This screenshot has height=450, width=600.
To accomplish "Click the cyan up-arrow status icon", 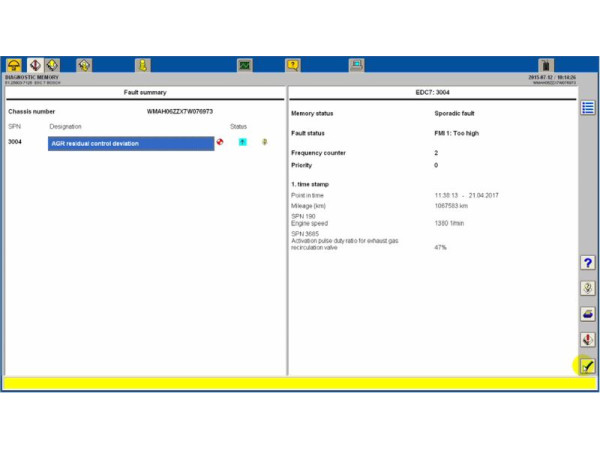I will pyautogui.click(x=242, y=142).
